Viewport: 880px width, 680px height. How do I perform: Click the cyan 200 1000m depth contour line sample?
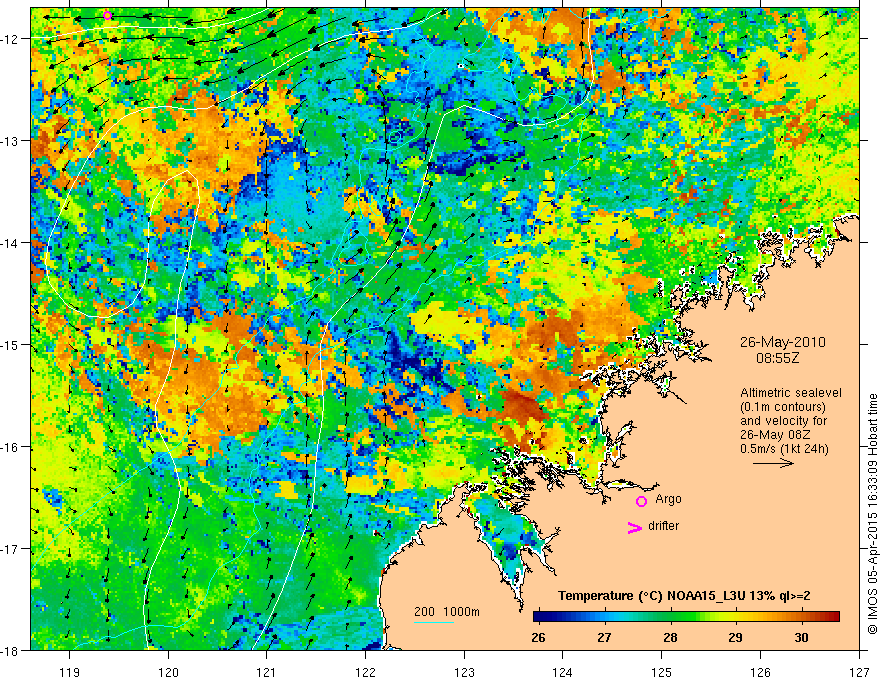pyautogui.click(x=434, y=623)
